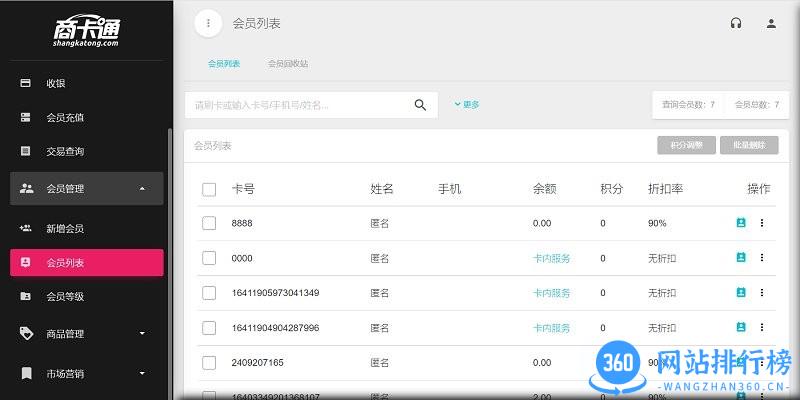Open member detail icon for card 16411904904287996
800x400 pixels.
coord(741,327)
